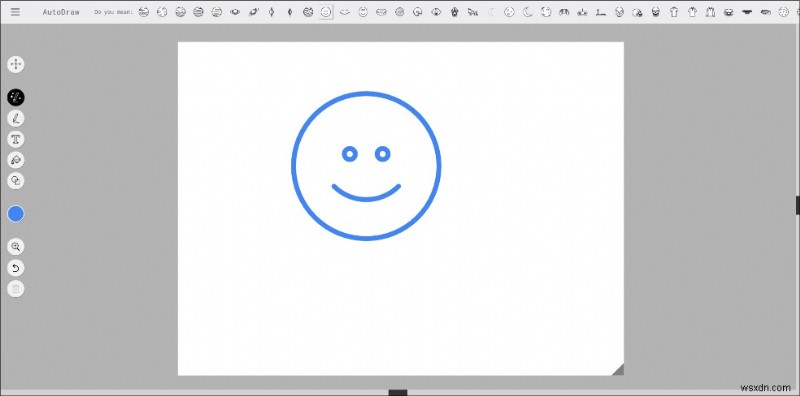The image size is (800, 396).
Task: Activate the AutoDraw magic pen tool
Action: [16, 97]
